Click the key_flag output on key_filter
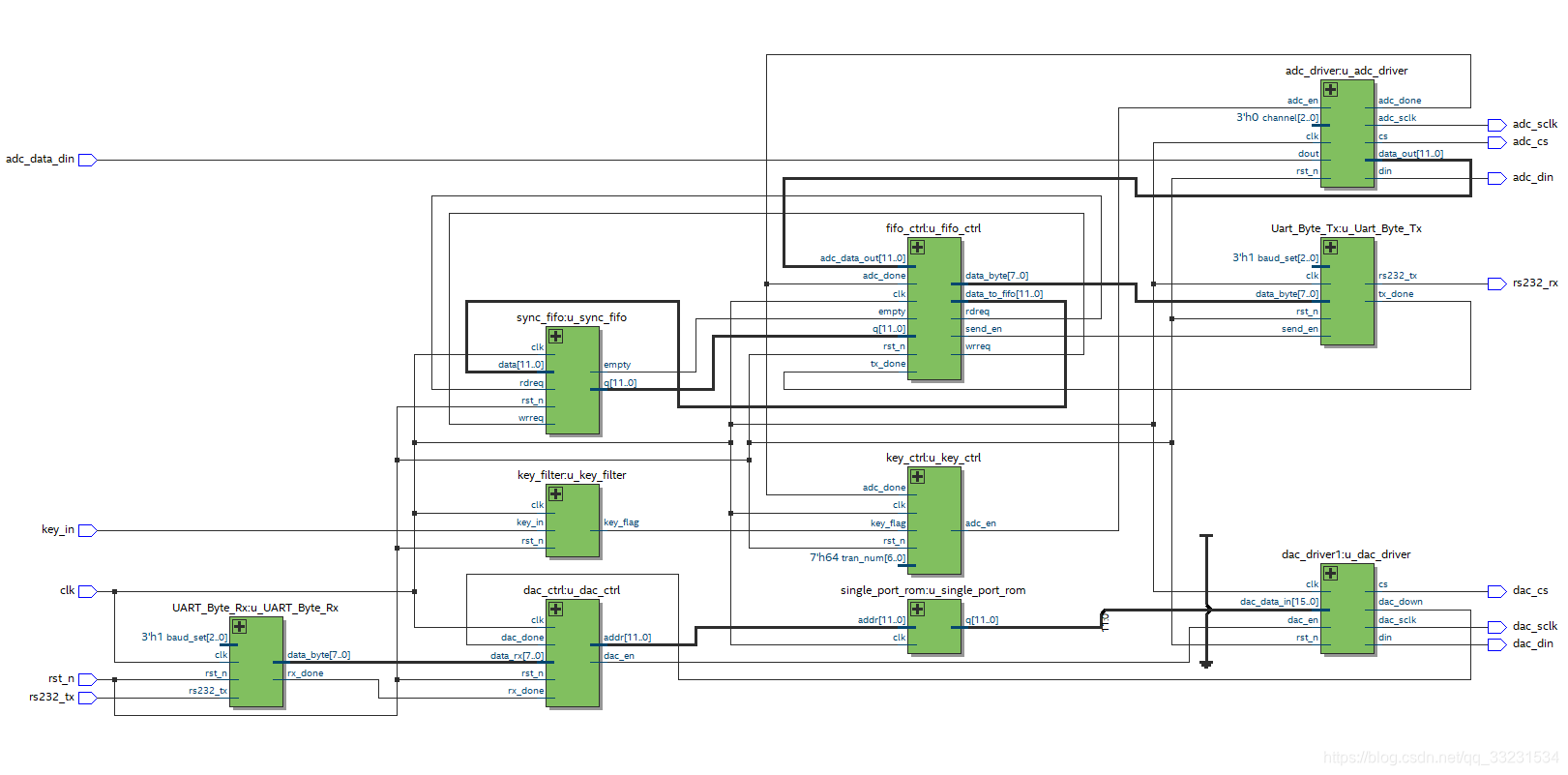Viewport: 1568px width, 775px height. pyautogui.click(x=621, y=522)
